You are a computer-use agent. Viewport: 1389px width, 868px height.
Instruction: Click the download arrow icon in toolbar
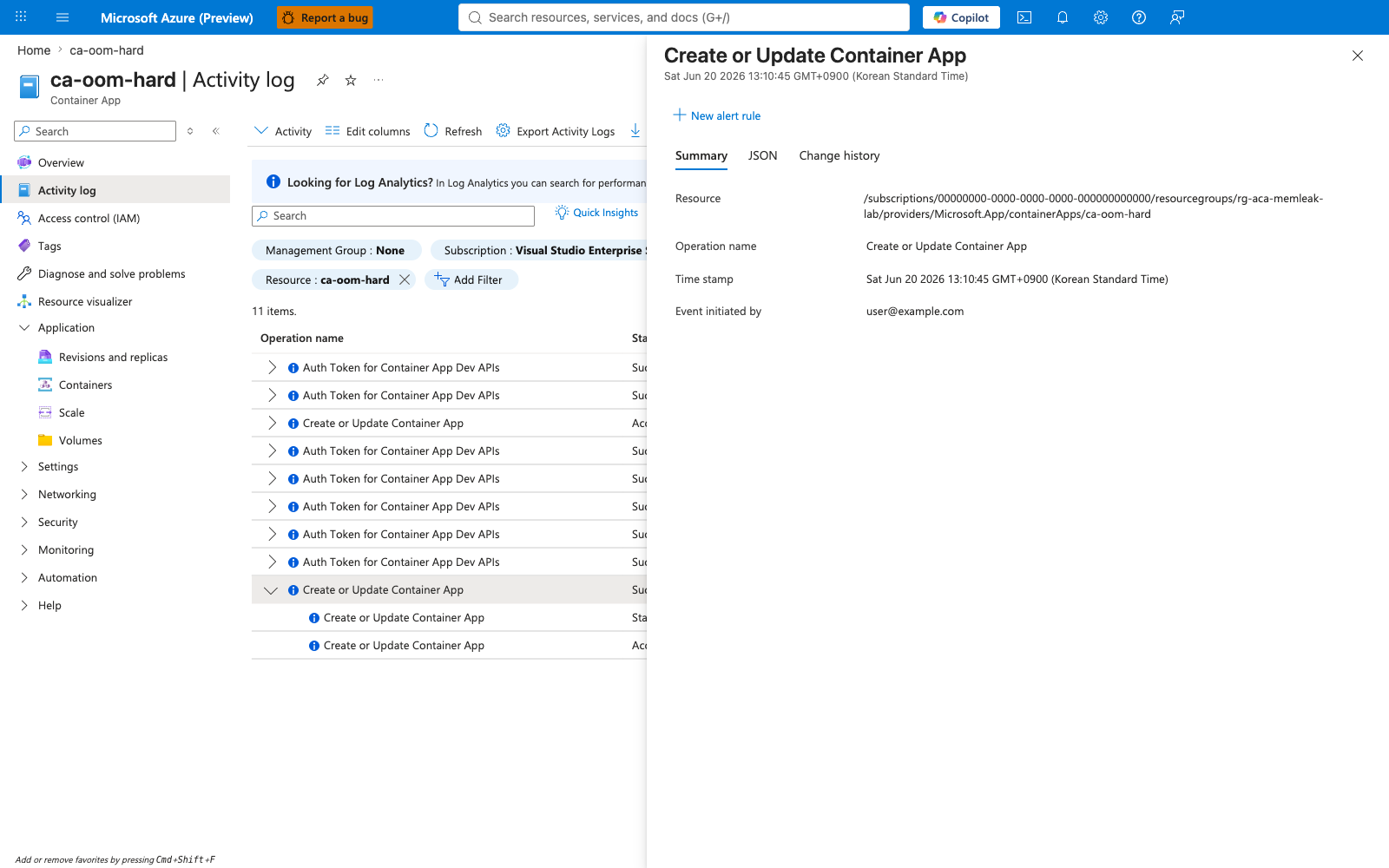click(x=635, y=131)
